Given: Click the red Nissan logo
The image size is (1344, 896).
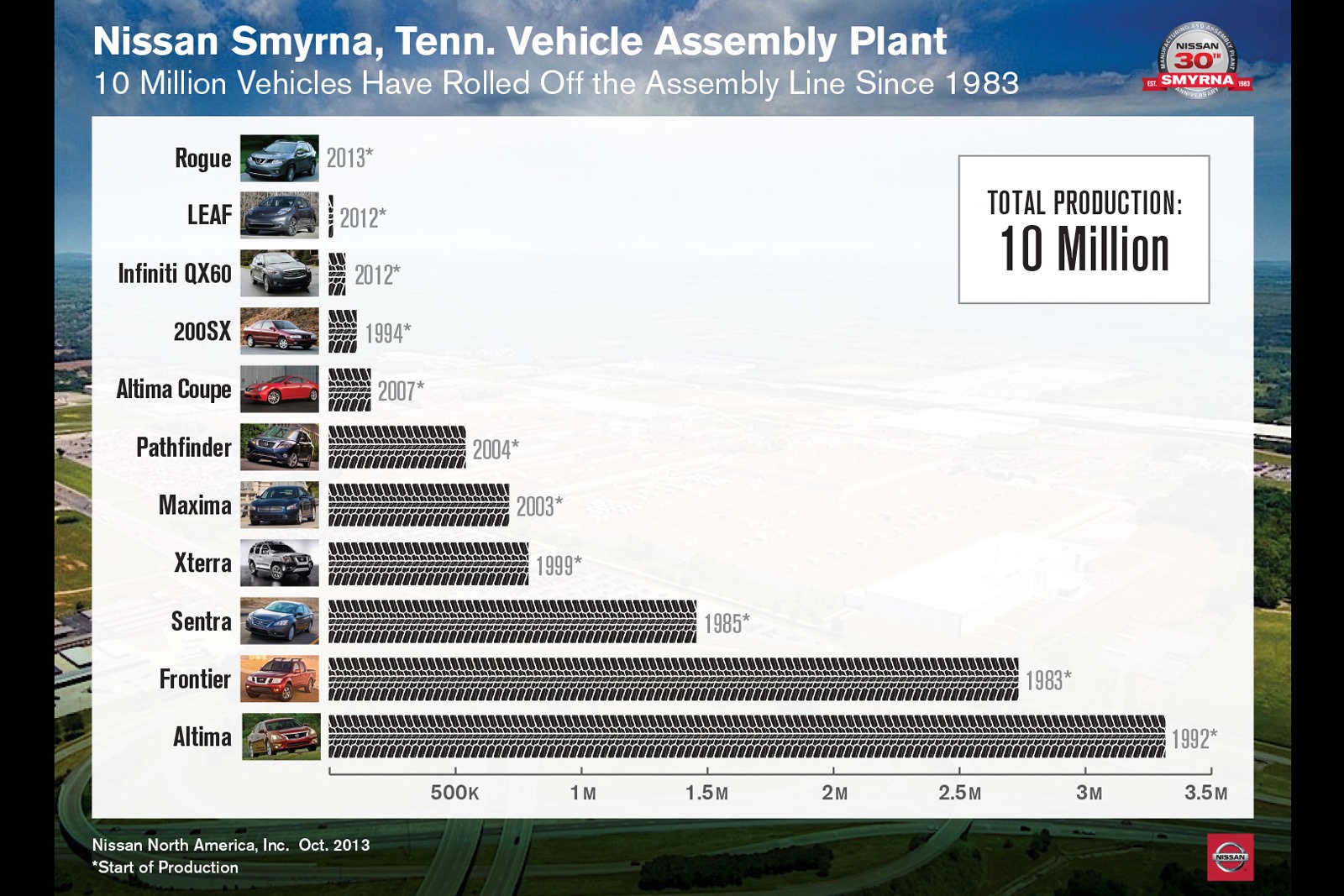Looking at the screenshot, I should (x=1231, y=857).
